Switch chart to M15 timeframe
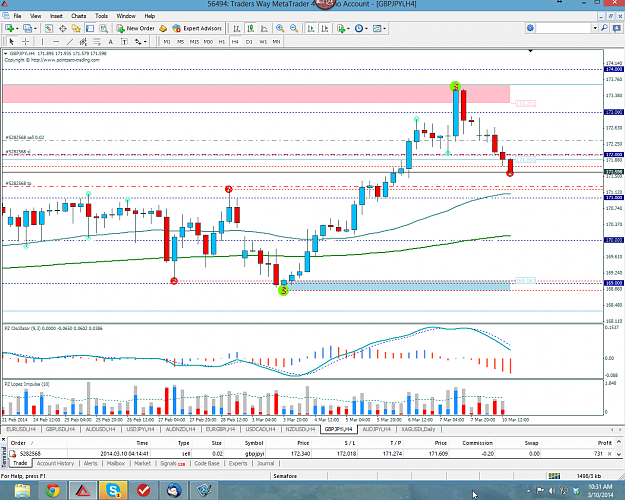Screen dimensions: 625x500 (x=194, y=41)
